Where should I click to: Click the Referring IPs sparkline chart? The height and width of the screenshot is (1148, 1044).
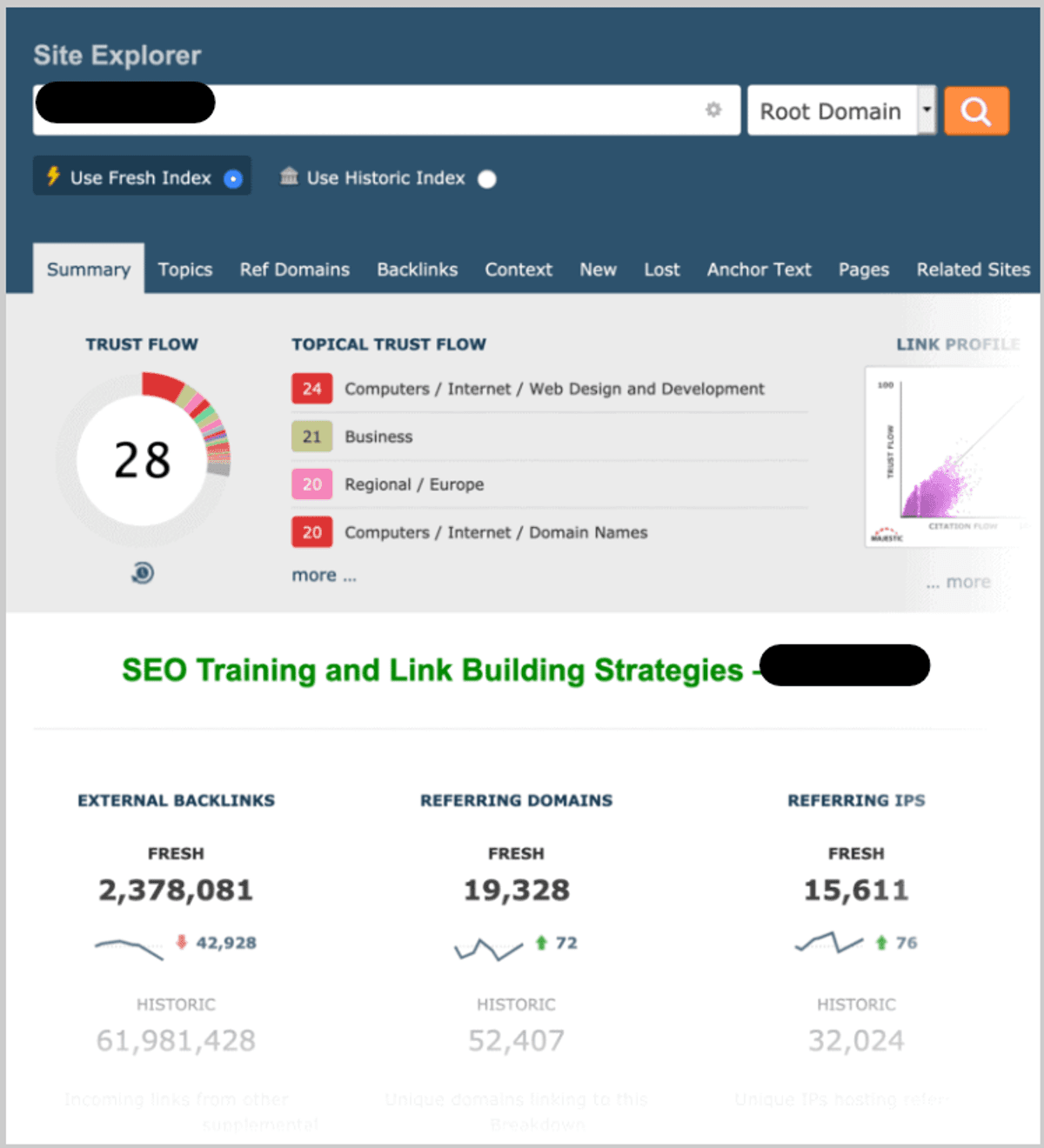coord(829,943)
